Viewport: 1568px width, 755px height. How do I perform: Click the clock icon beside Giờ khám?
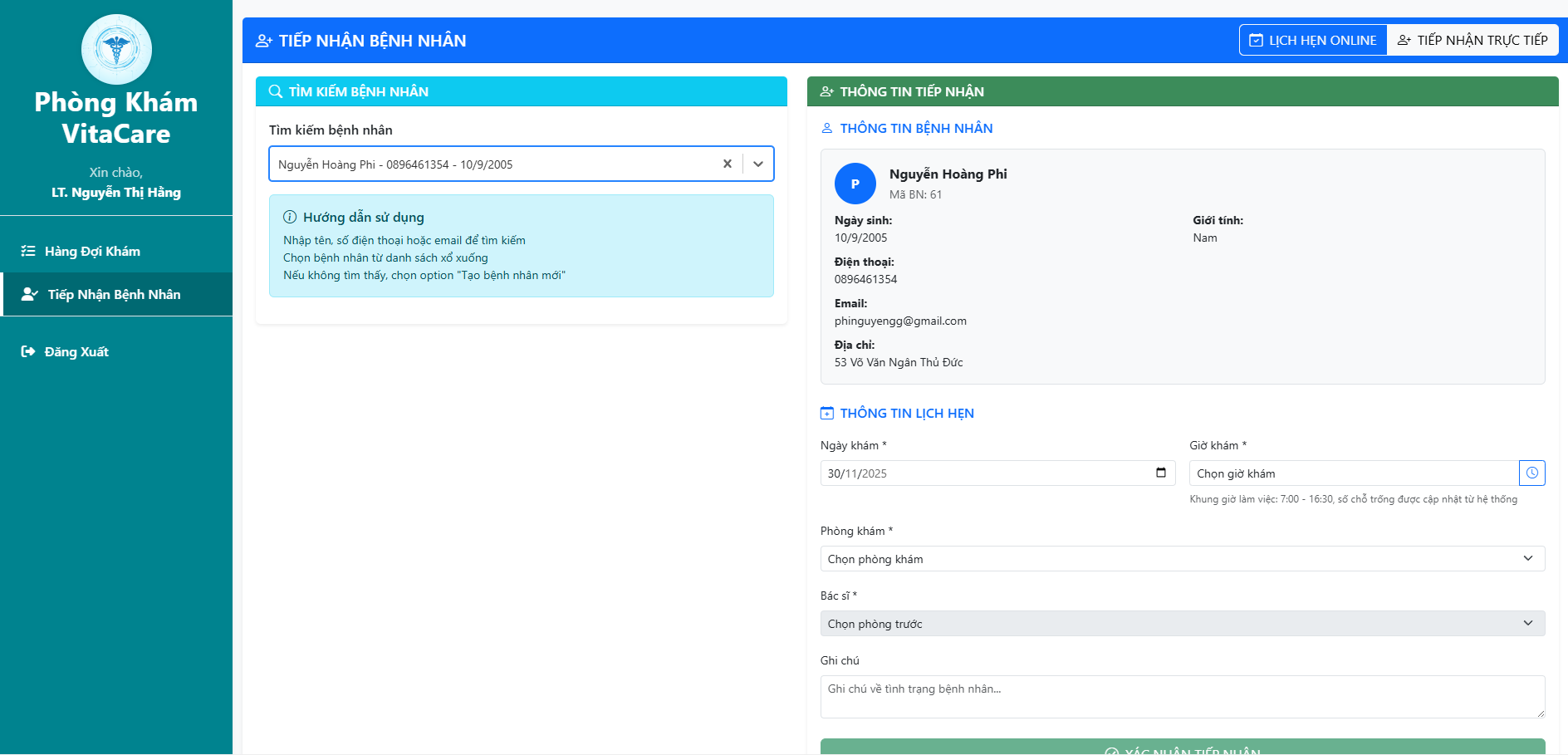coord(1531,473)
